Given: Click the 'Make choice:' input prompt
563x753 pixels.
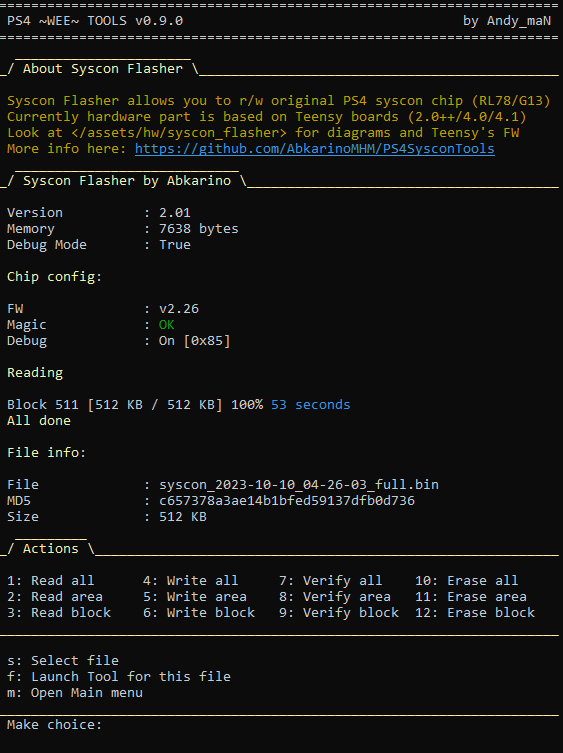Looking at the screenshot, I should 54,725.
